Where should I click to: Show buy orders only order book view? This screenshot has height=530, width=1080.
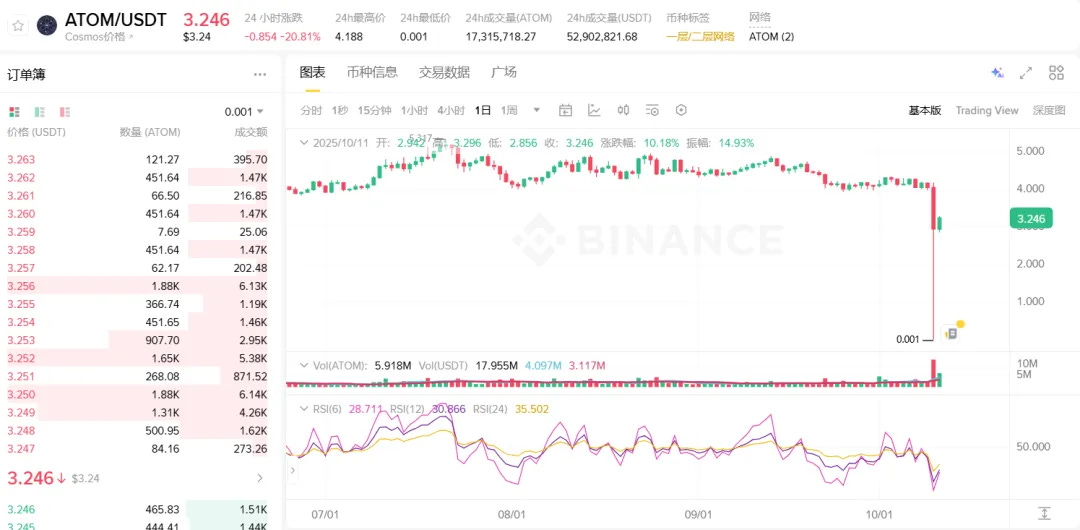point(40,112)
